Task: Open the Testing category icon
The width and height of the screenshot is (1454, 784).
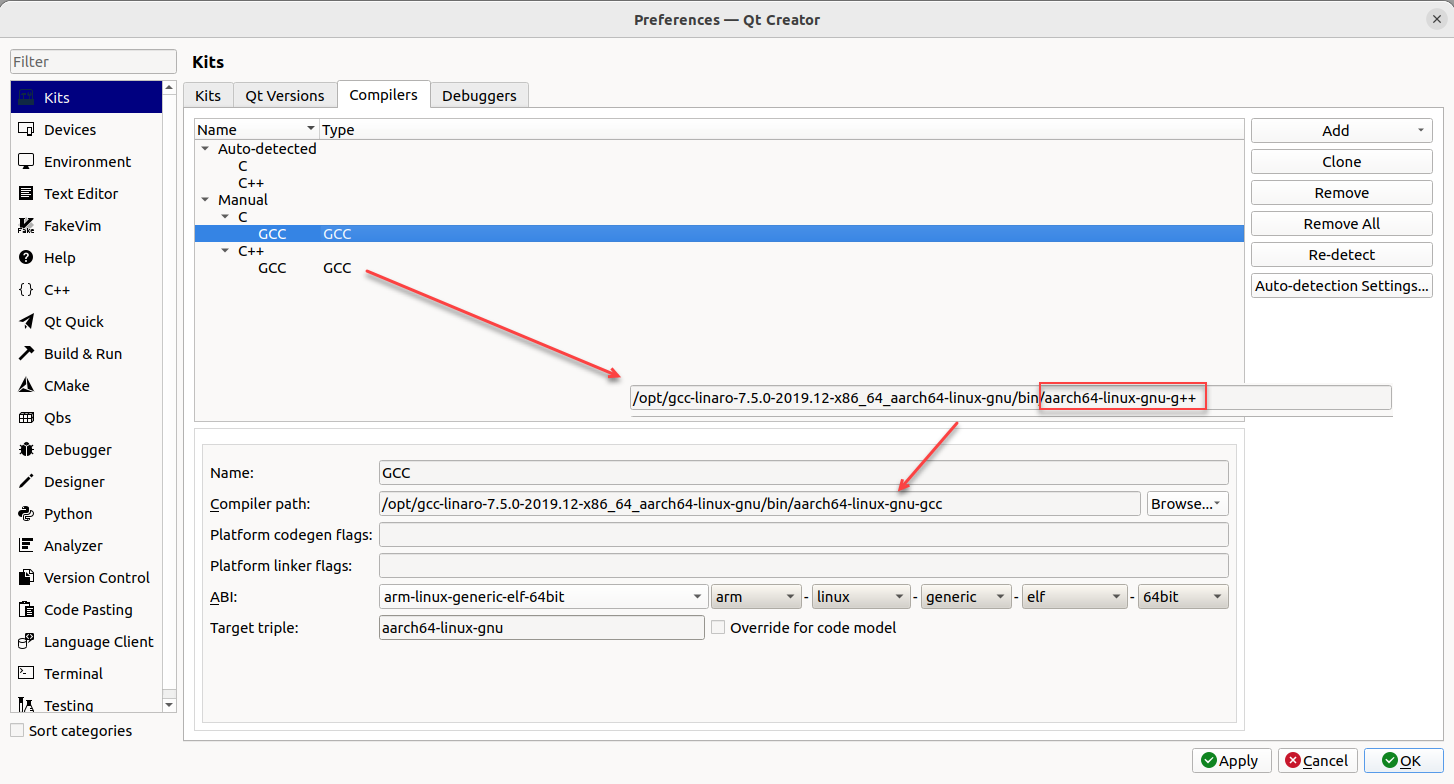Action: click(x=26, y=706)
